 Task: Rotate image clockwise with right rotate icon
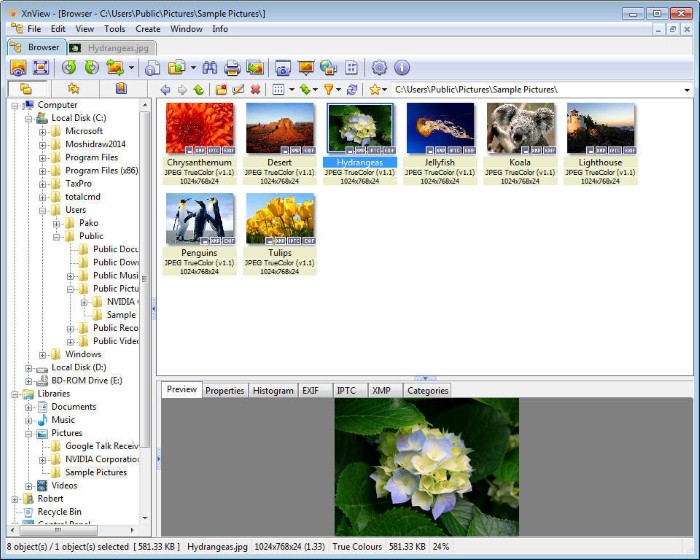92,68
